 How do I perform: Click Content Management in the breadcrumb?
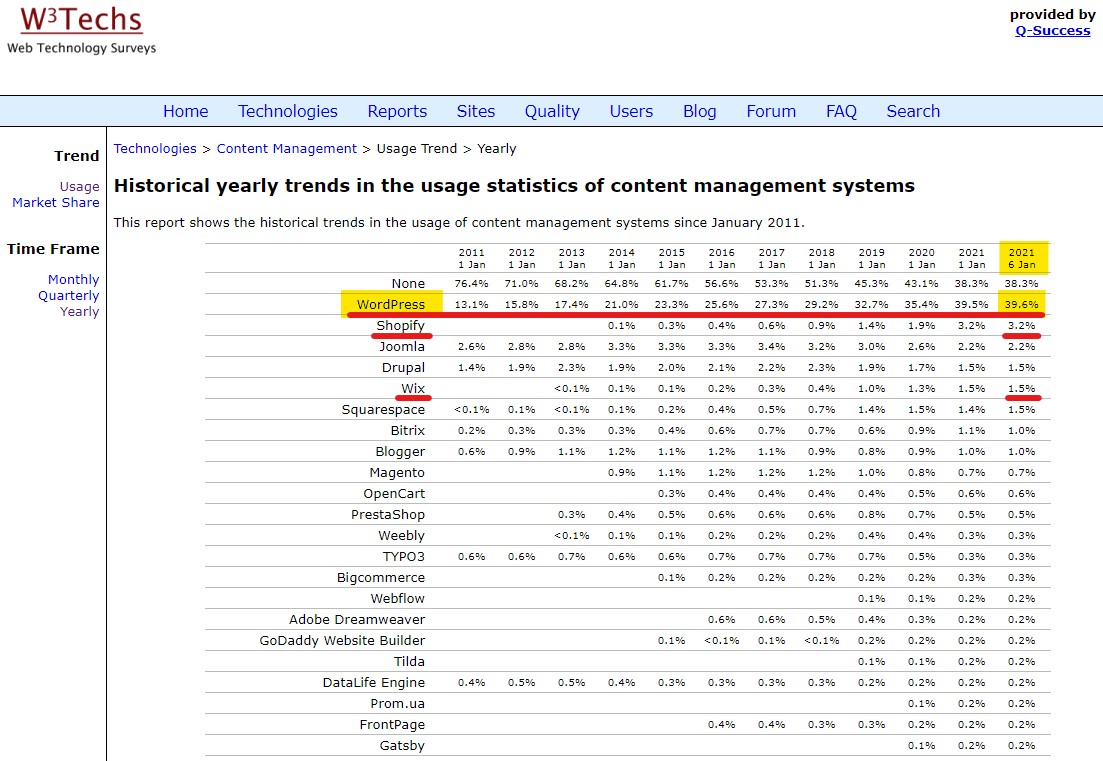tap(287, 148)
